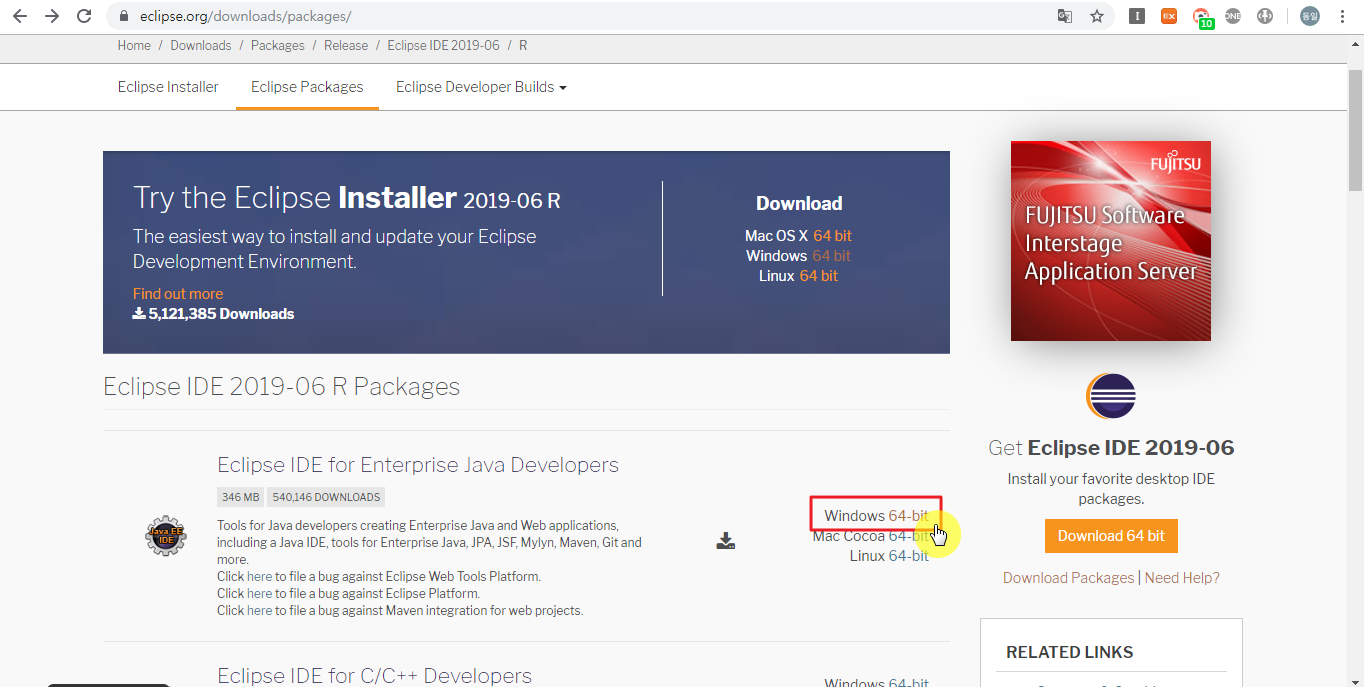The height and width of the screenshot is (687, 1364).
Task: Click Find out more link
Action: [x=178, y=294]
